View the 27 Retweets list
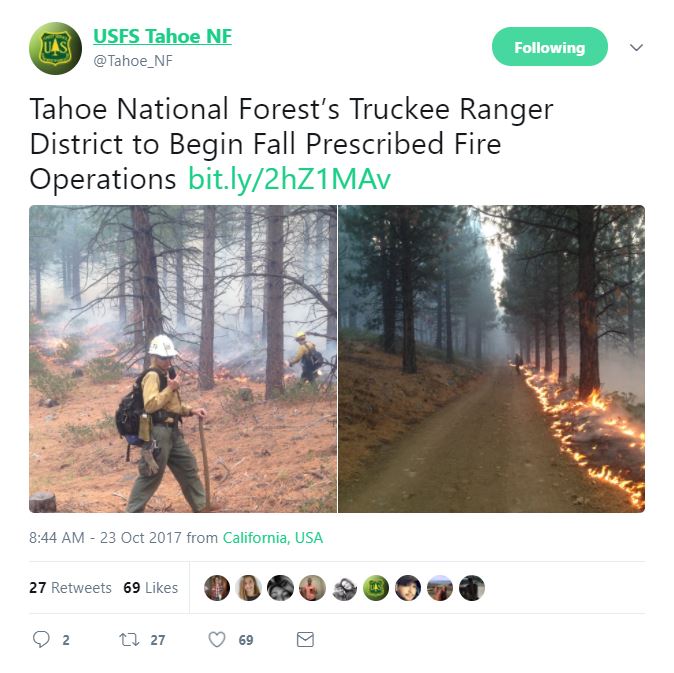This screenshot has width=674, height=673. click(70, 587)
